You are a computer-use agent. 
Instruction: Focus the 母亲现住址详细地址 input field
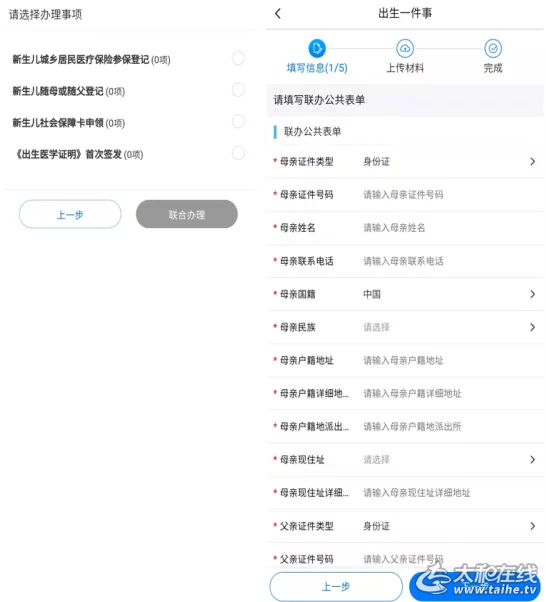coord(417,493)
